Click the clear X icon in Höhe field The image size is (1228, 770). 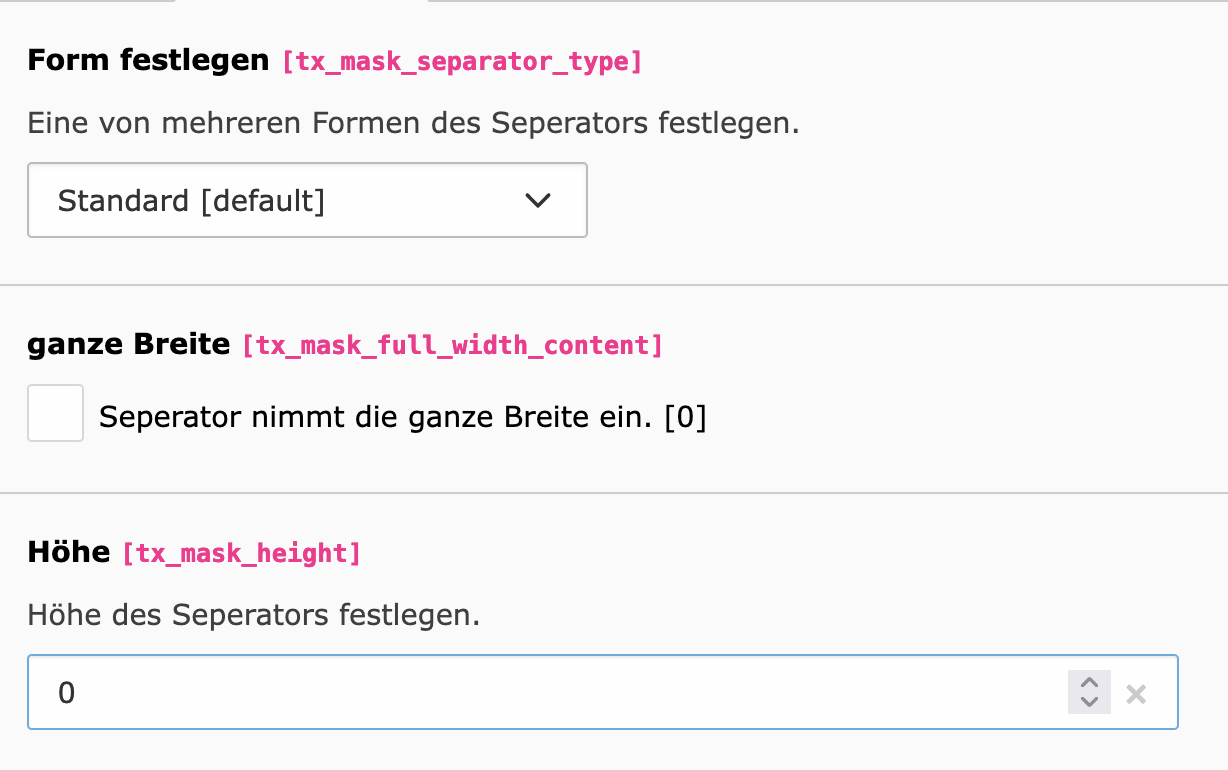point(1136,693)
